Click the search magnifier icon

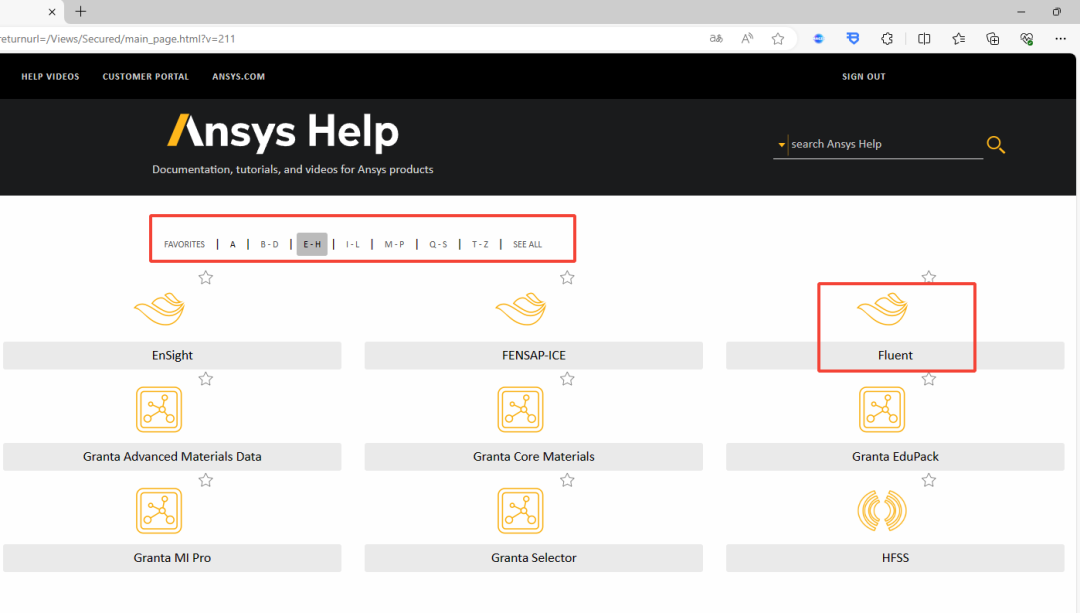995,145
